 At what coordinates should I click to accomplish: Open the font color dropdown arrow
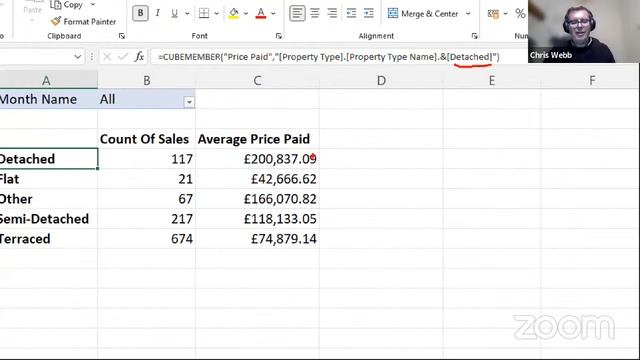tap(273, 13)
